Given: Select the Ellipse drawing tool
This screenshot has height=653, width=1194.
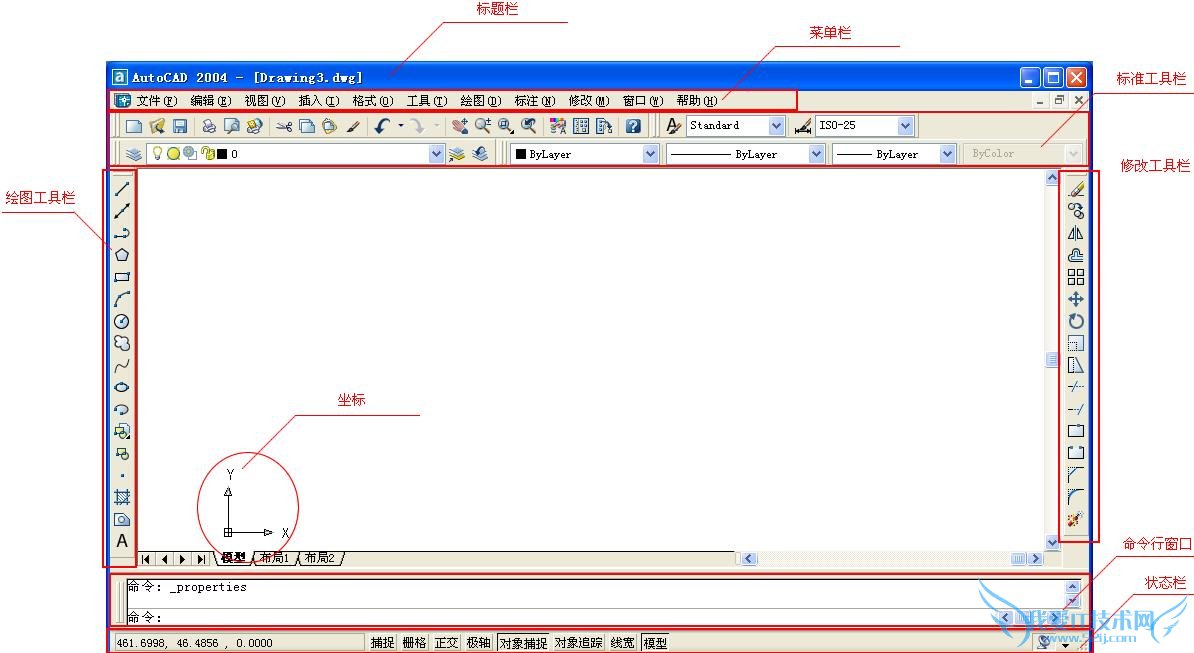Looking at the screenshot, I should pyautogui.click(x=122, y=387).
